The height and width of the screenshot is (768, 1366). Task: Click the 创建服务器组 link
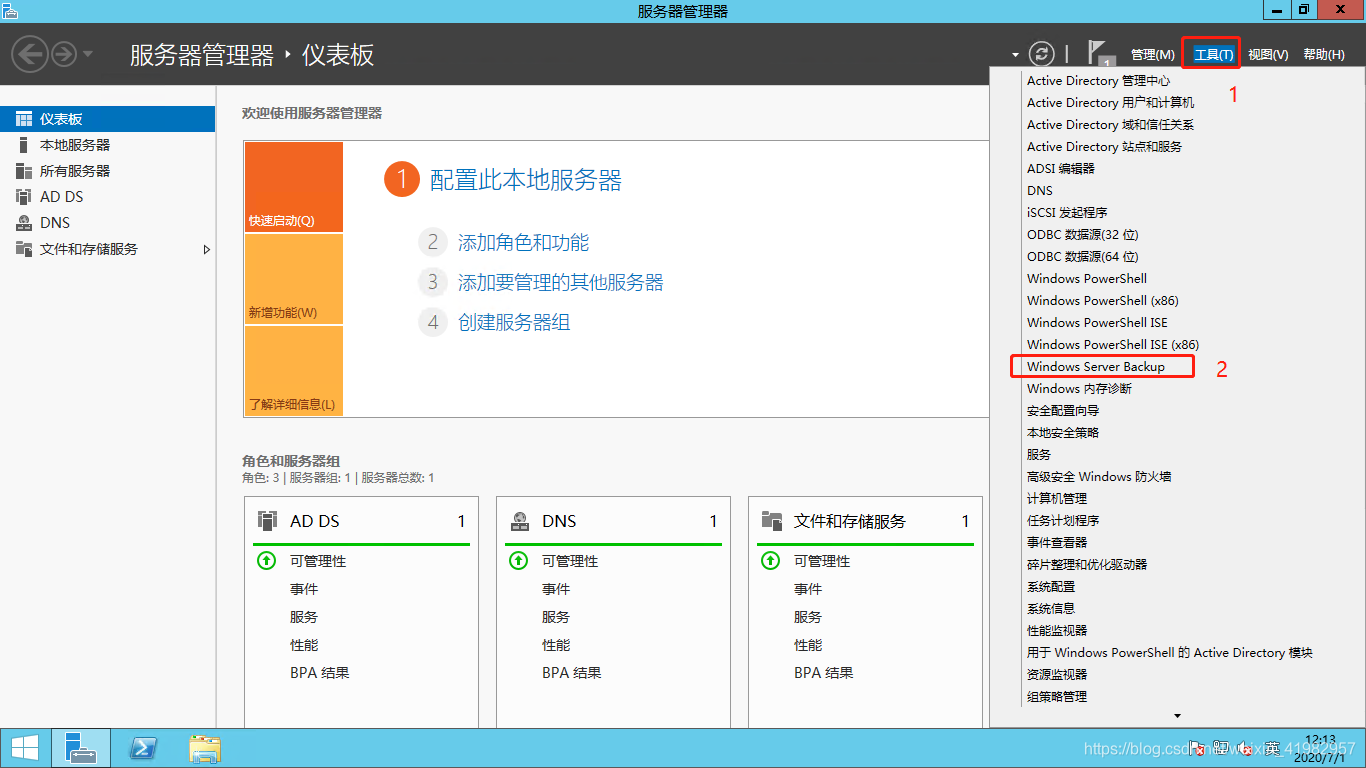tap(514, 322)
